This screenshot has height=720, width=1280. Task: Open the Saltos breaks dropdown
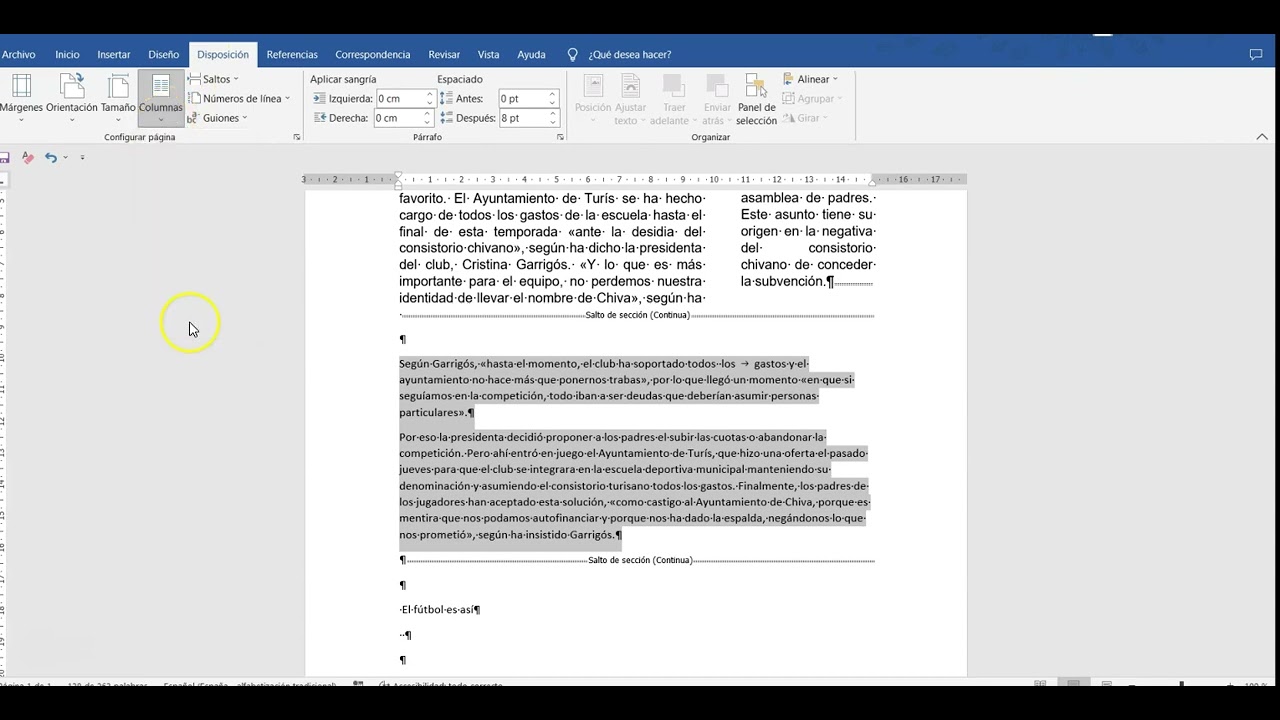click(x=213, y=79)
